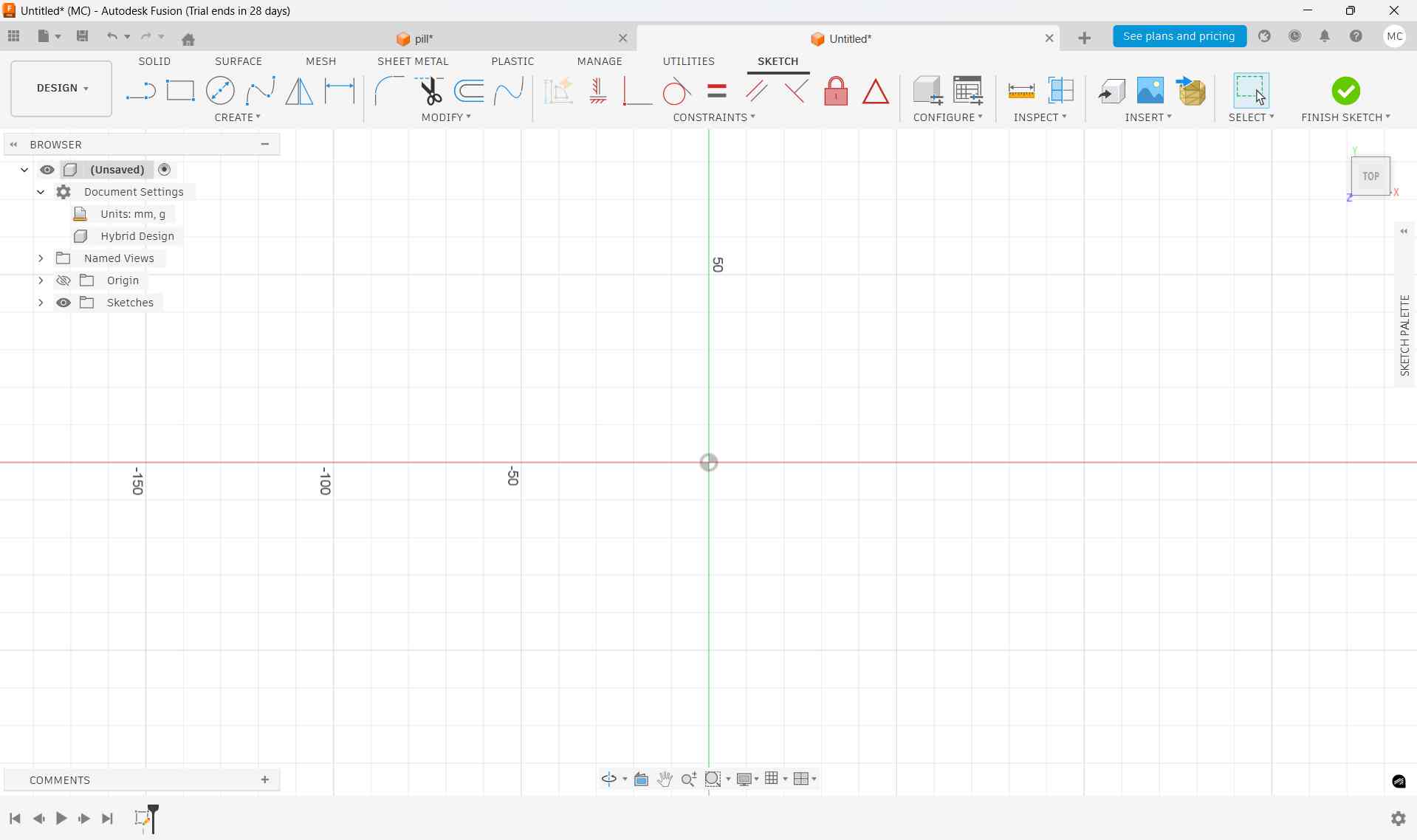Open the Pan hand tool
This screenshot has width=1417, height=840.
tap(665, 779)
